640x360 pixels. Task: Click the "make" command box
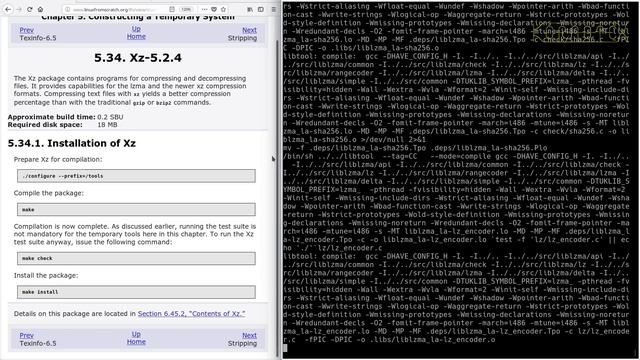pos(136,209)
